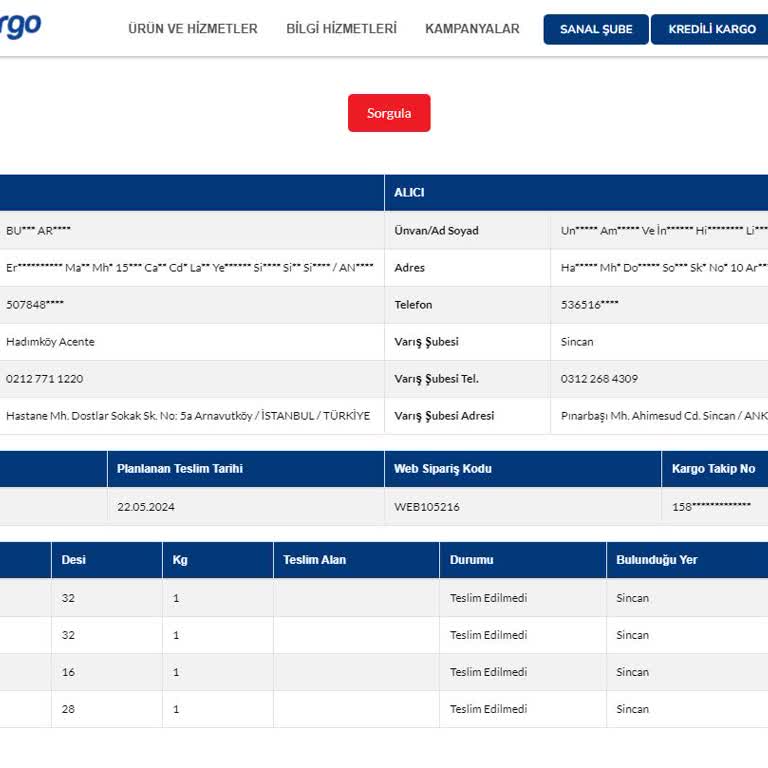The width and height of the screenshot is (768, 768).
Task: Click departure branch phone 0212 771 1220
Action: pyautogui.click(x=45, y=379)
